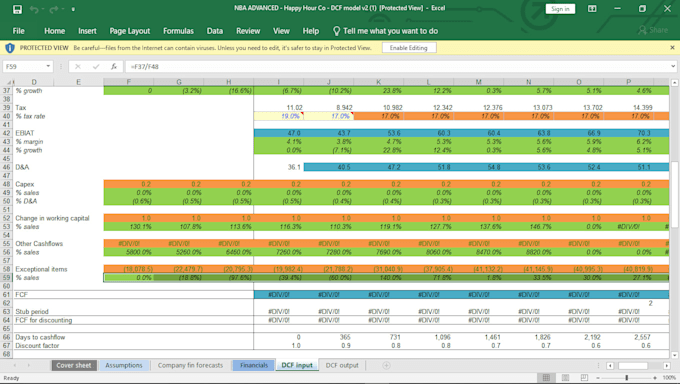Click the Protected View shield icon

click(10, 48)
